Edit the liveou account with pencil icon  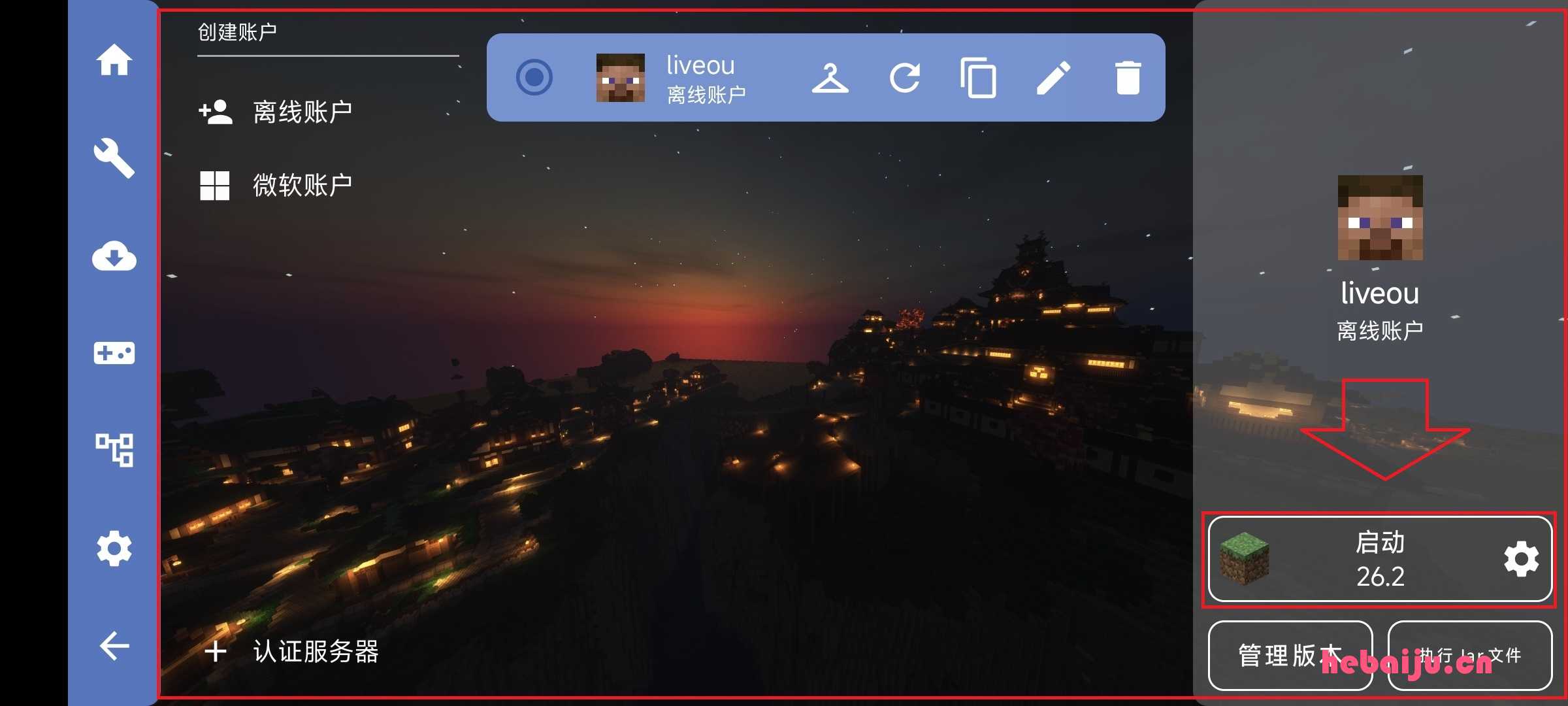point(1053,78)
